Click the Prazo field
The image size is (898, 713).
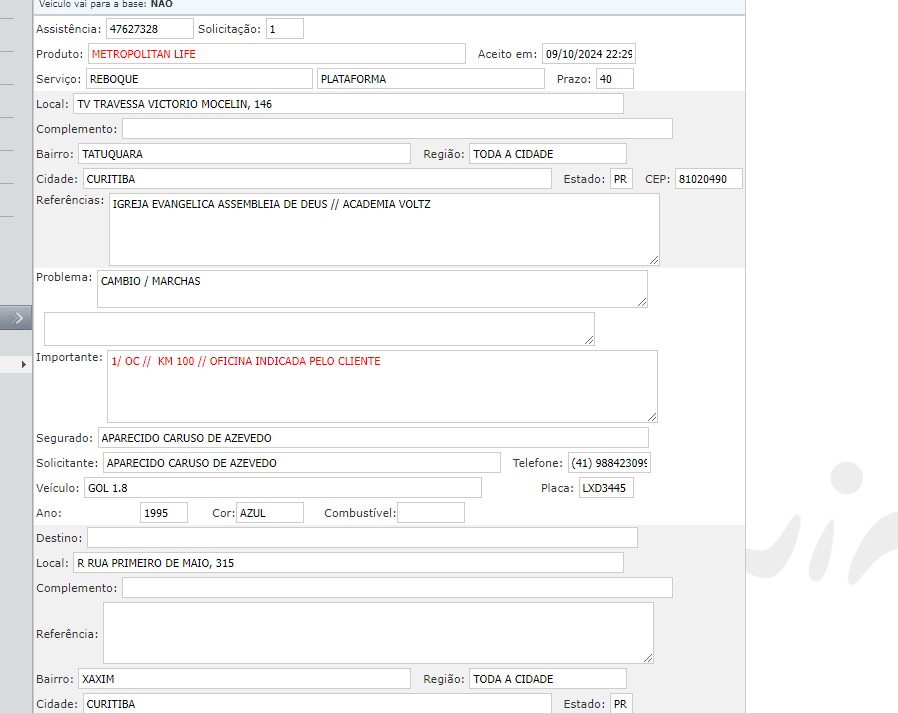614,79
